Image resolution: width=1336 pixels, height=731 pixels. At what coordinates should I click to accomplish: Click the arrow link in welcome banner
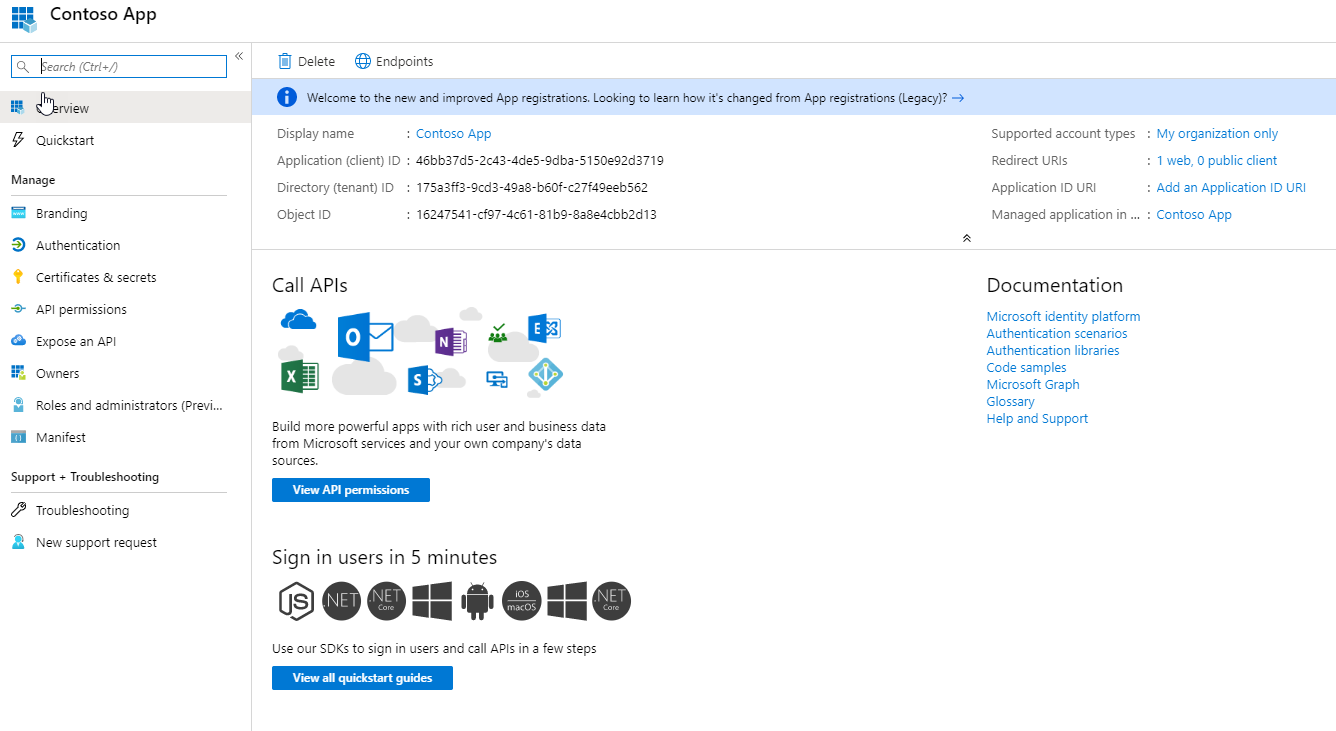click(958, 98)
